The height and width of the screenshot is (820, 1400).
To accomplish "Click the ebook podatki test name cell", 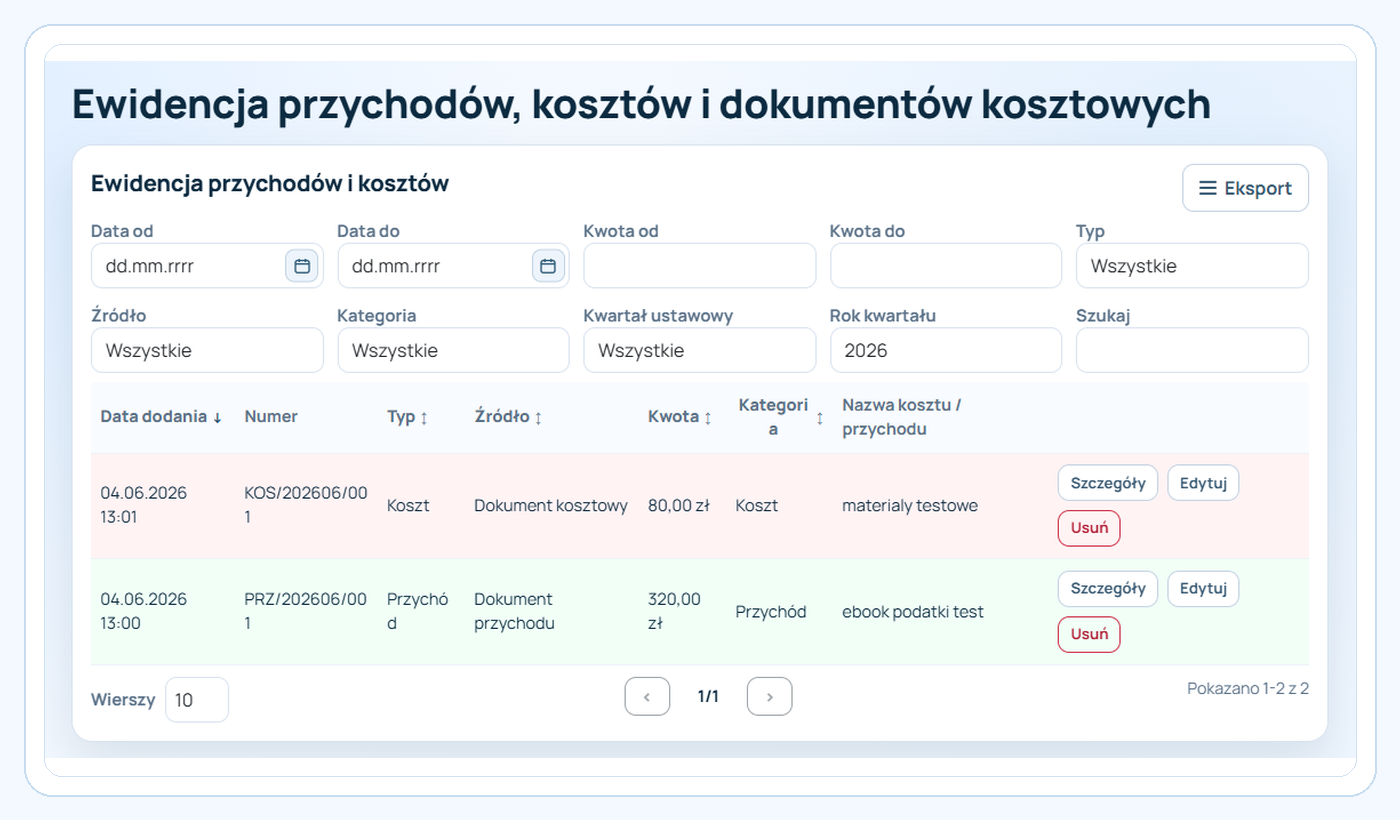I will (913, 611).
